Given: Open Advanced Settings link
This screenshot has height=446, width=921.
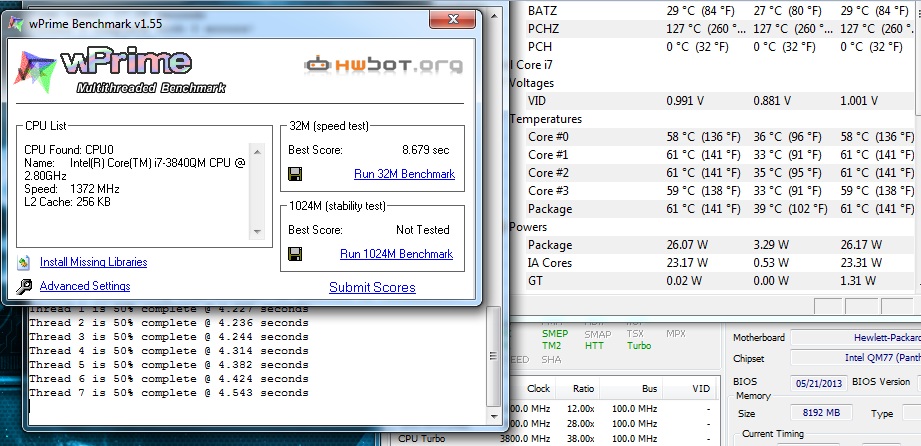Looking at the screenshot, I should click(85, 286).
